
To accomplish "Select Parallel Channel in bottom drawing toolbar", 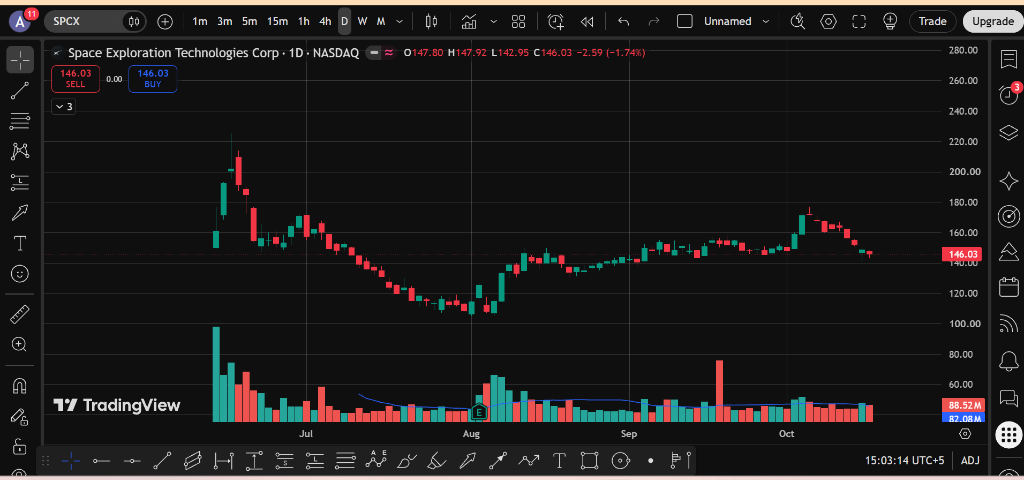I will coord(193,461).
